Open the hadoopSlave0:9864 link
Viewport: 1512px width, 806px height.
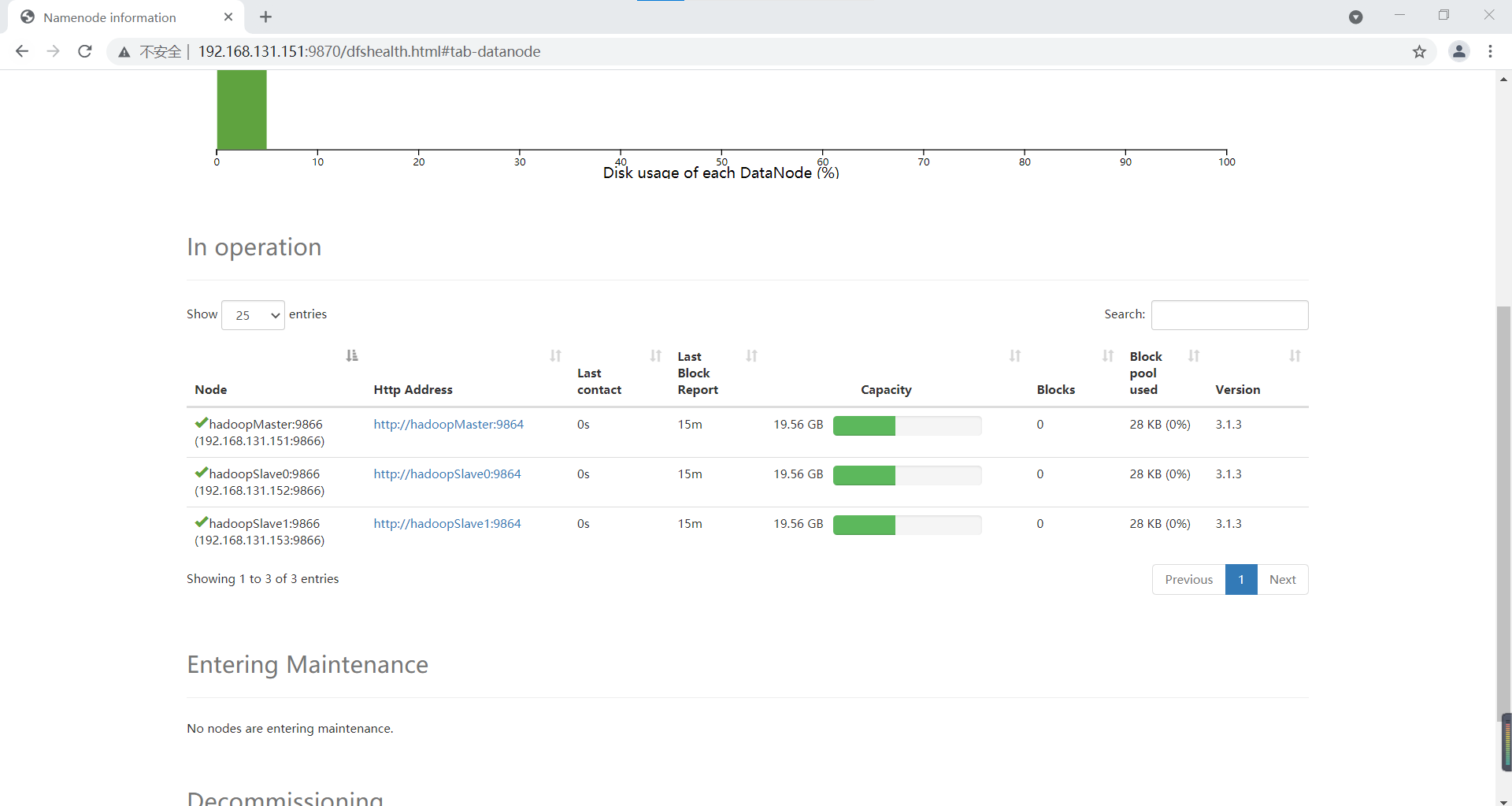447,474
